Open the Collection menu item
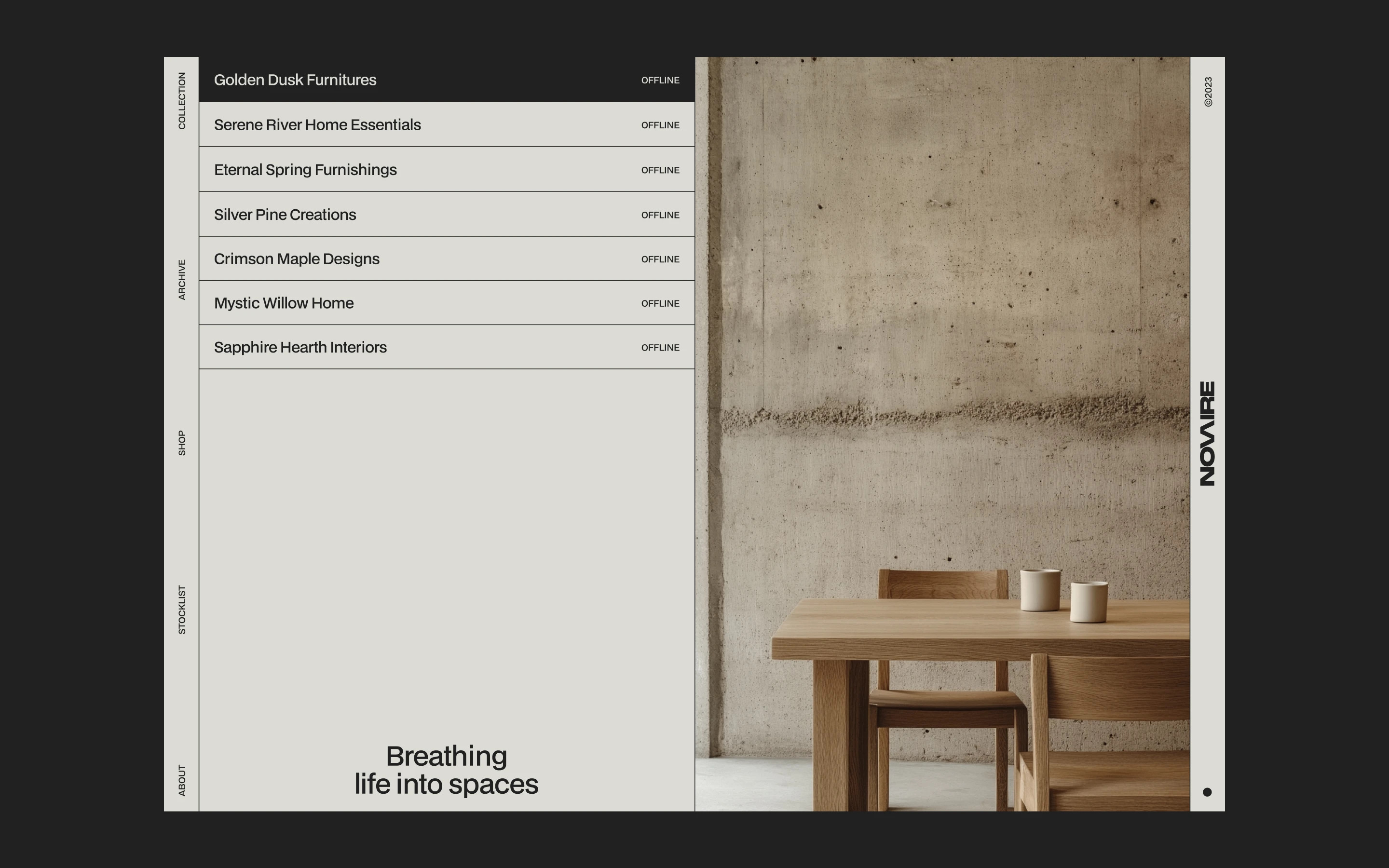The height and width of the screenshot is (868, 1389). tap(182, 100)
